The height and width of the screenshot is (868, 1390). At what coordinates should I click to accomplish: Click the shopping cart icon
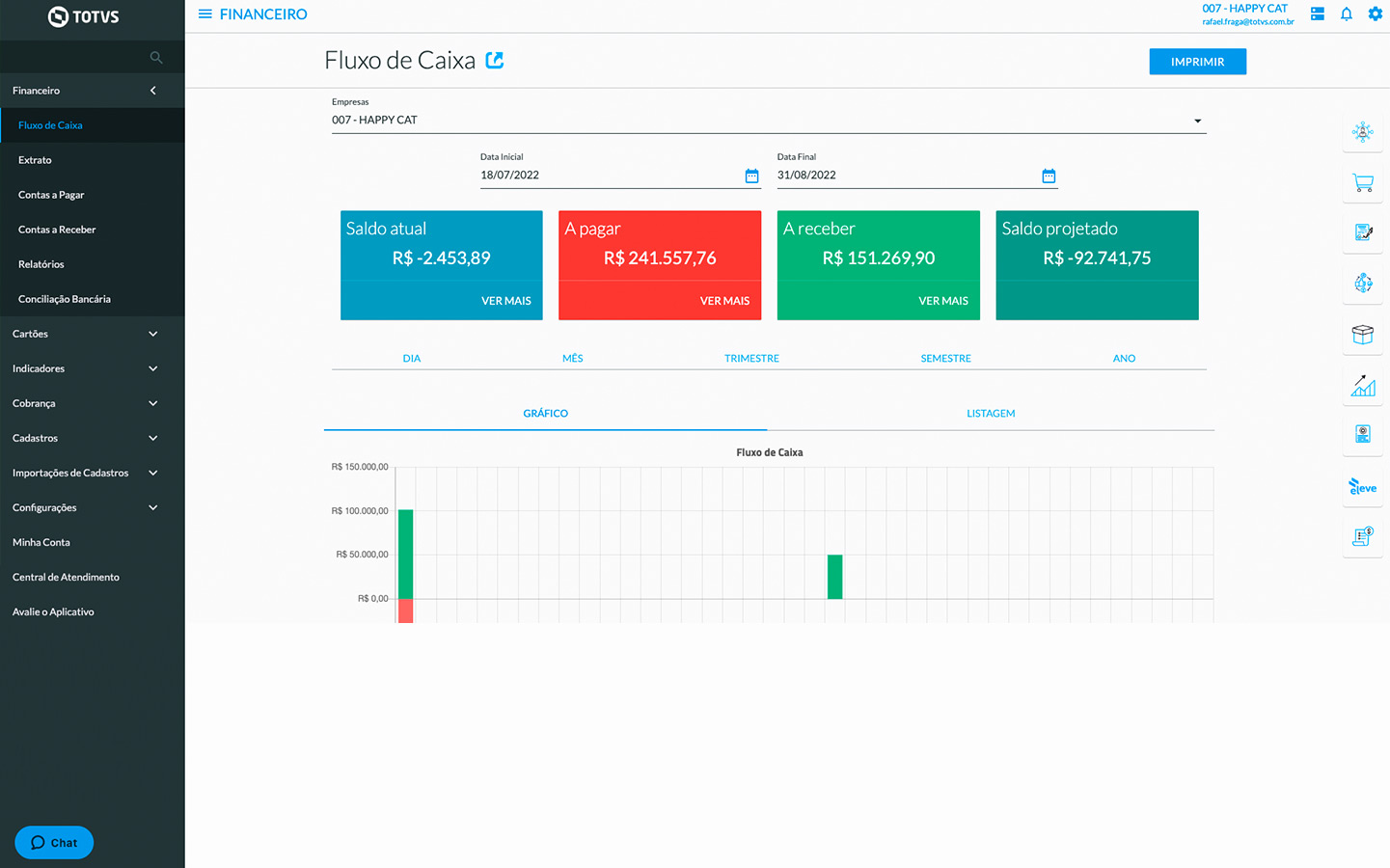(1362, 182)
